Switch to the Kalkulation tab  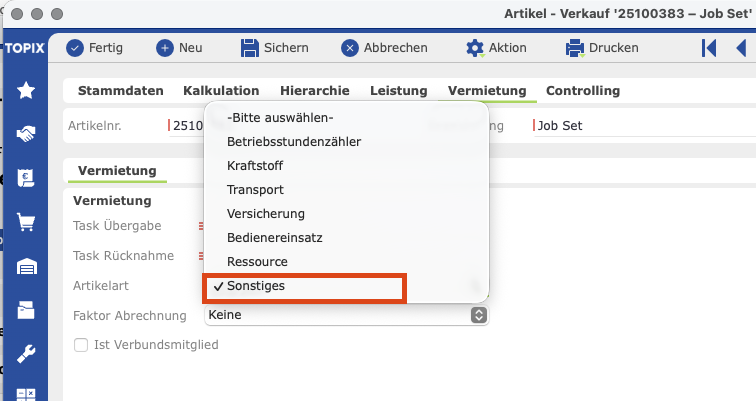(x=221, y=91)
